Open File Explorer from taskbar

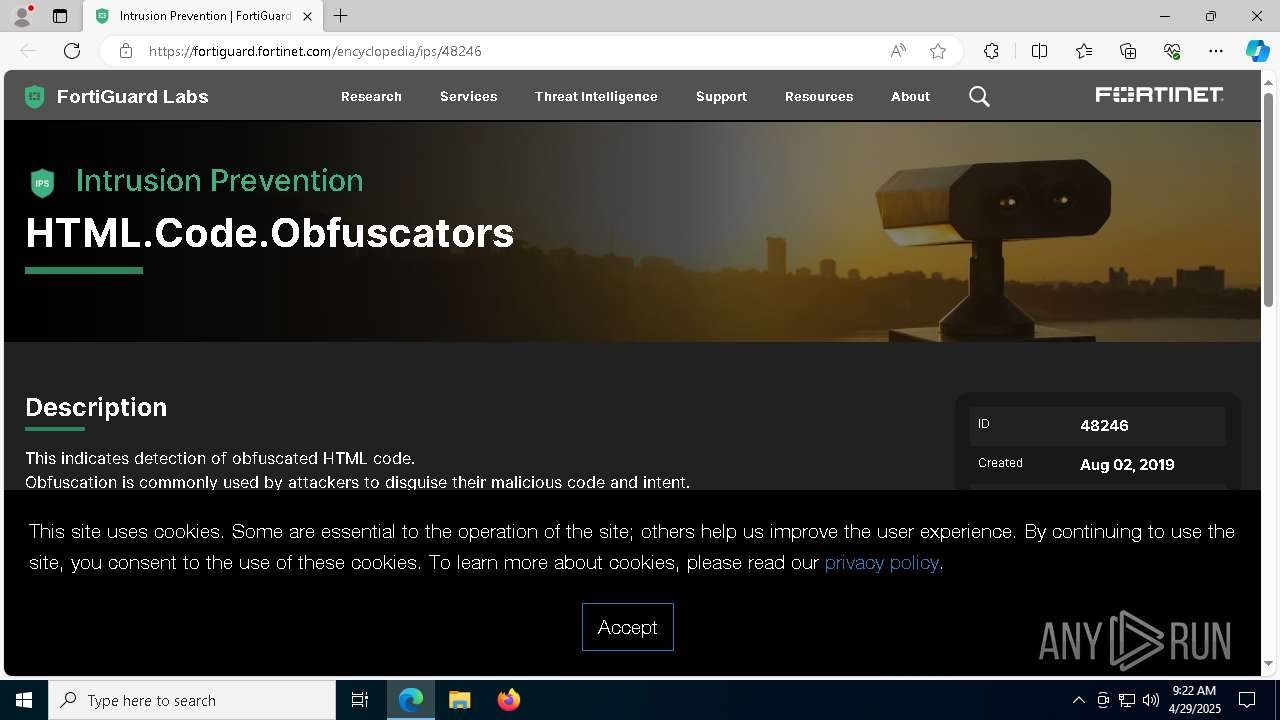click(x=459, y=700)
